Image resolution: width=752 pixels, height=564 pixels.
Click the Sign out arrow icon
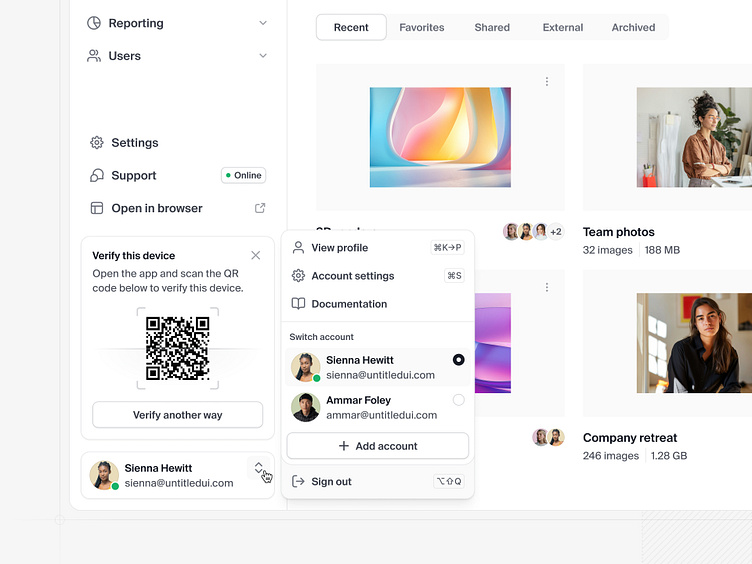tap(298, 481)
